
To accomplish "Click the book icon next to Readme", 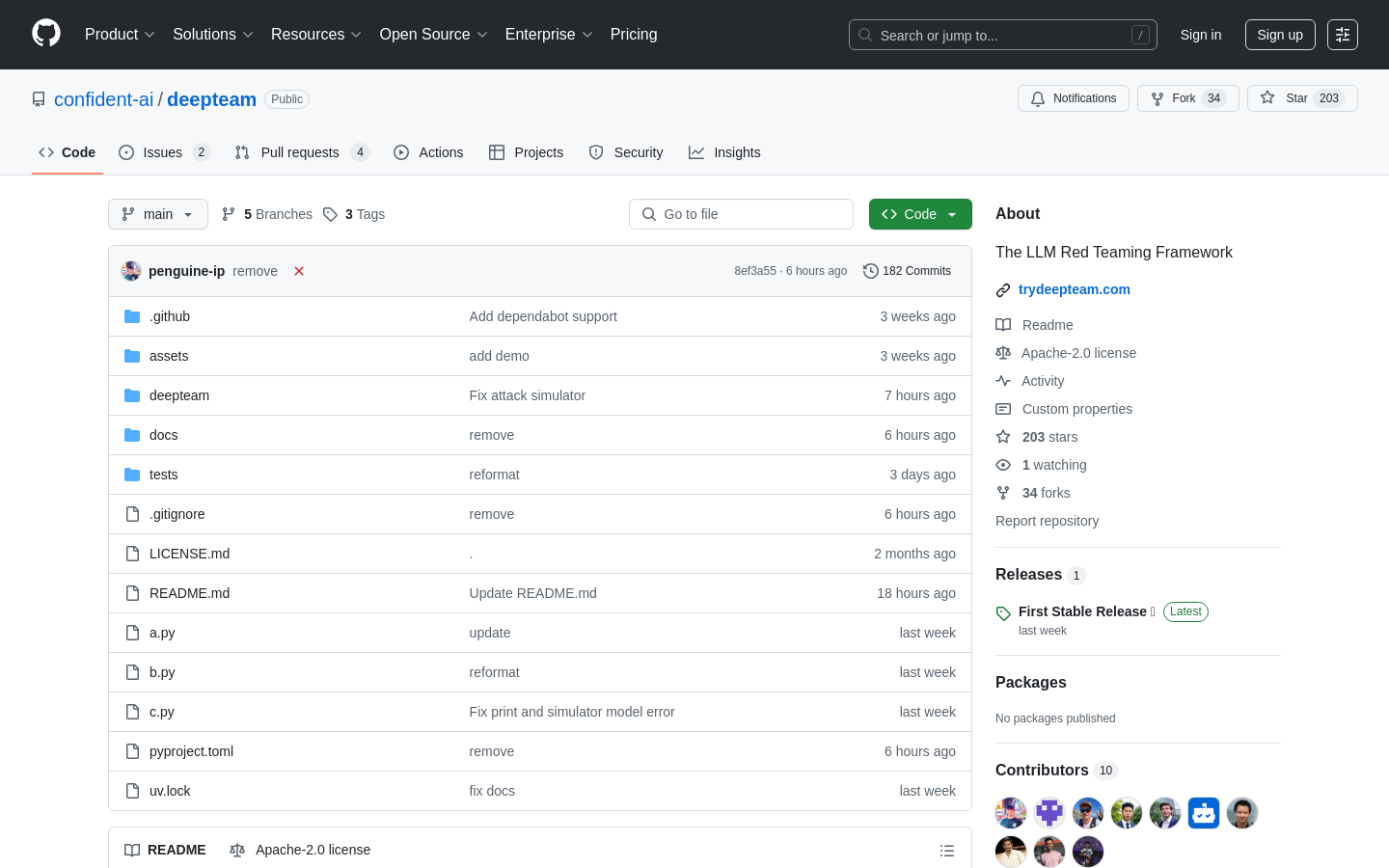I will (x=1003, y=325).
